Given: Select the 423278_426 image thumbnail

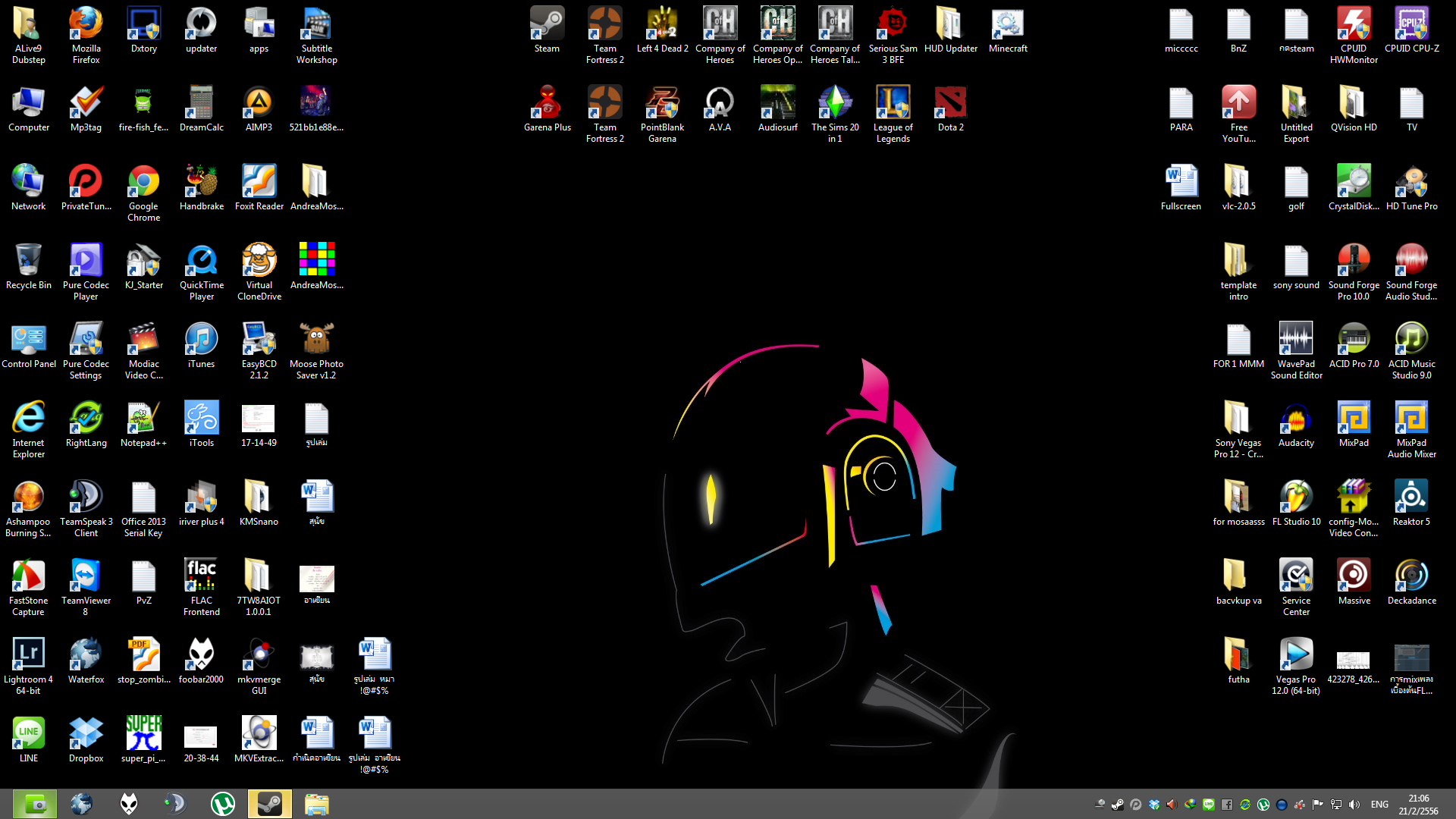Looking at the screenshot, I should click(x=1353, y=660).
